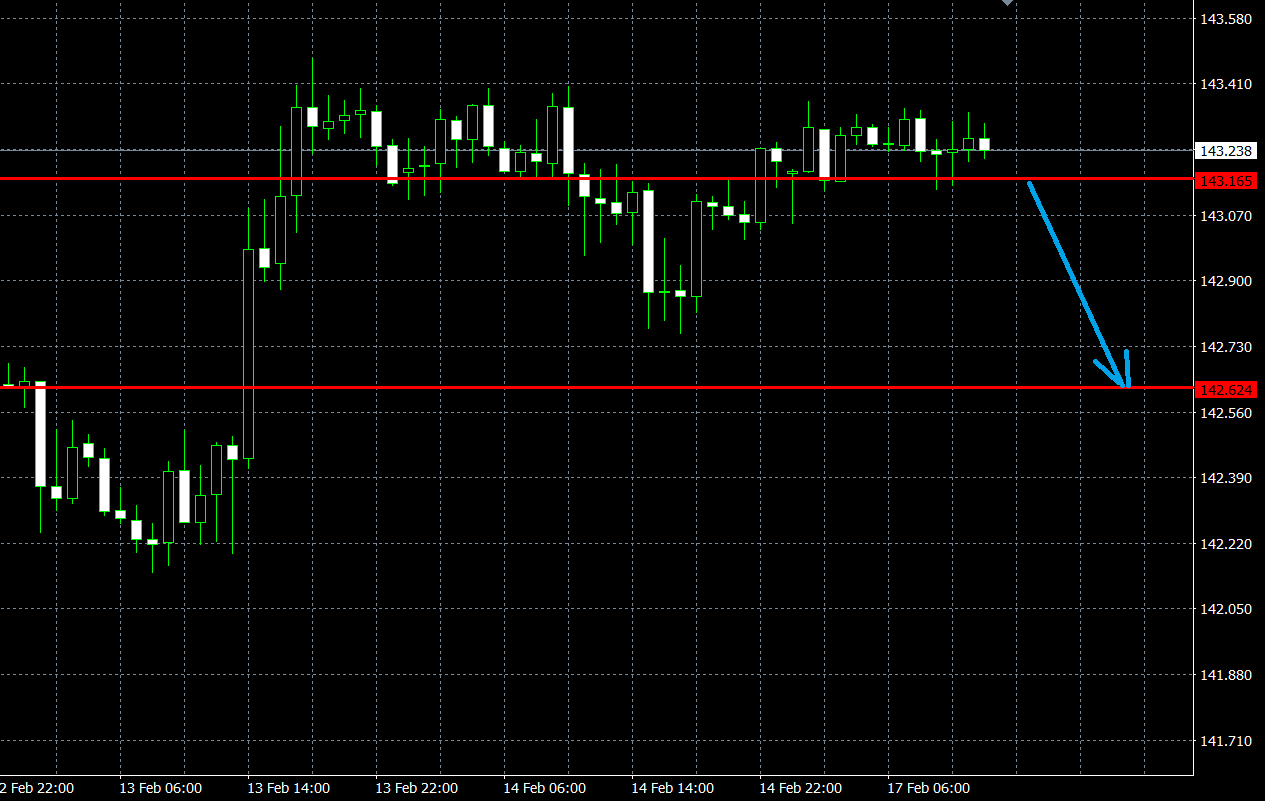This screenshot has width=1265, height=801.
Task: Click the 142.050 price scale label
Action: [1226, 609]
